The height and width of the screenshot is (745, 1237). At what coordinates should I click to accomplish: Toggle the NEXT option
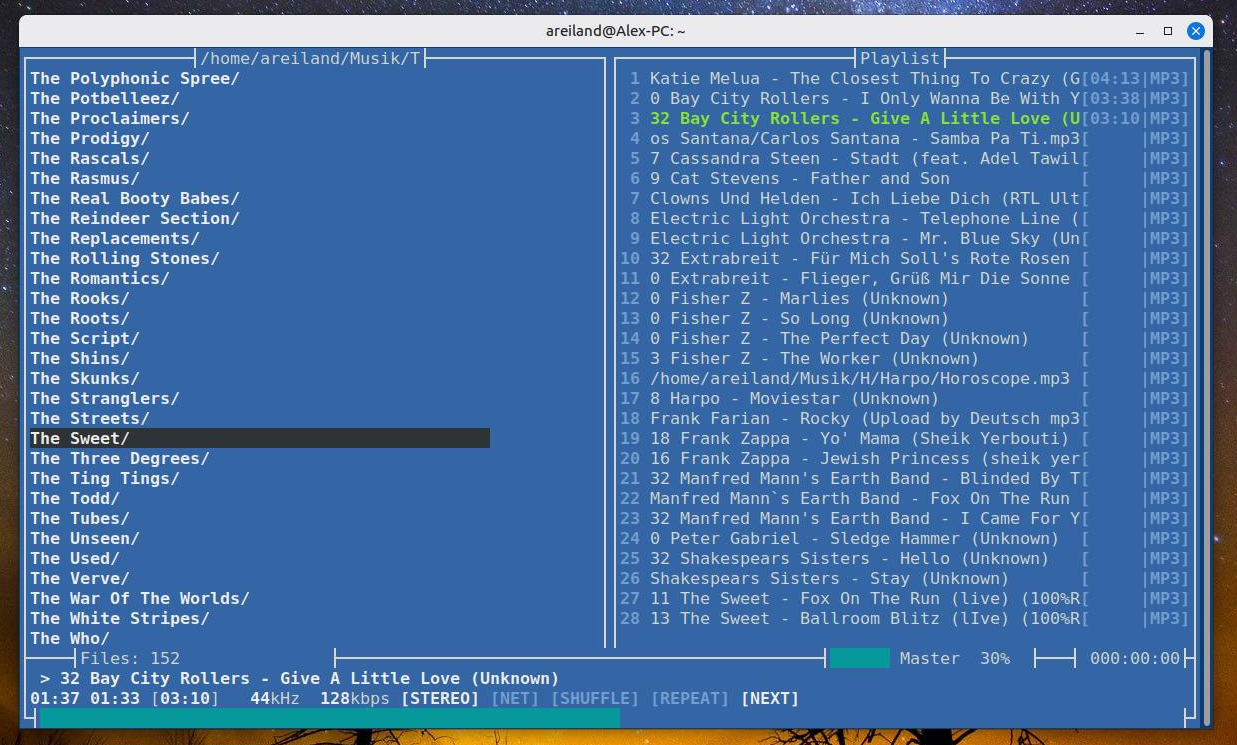[770, 698]
